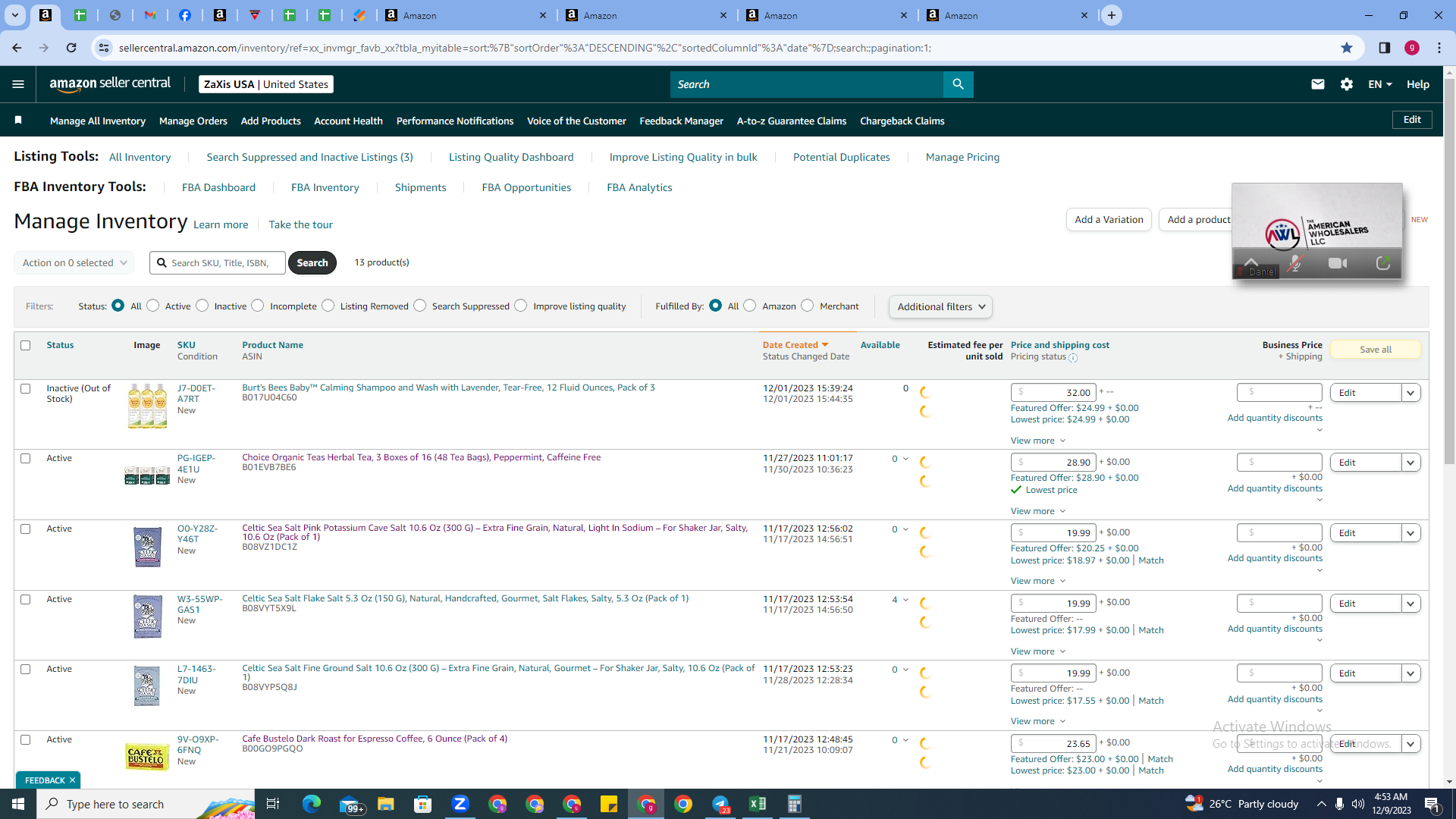Click the search magnifier button in header

[959, 84]
